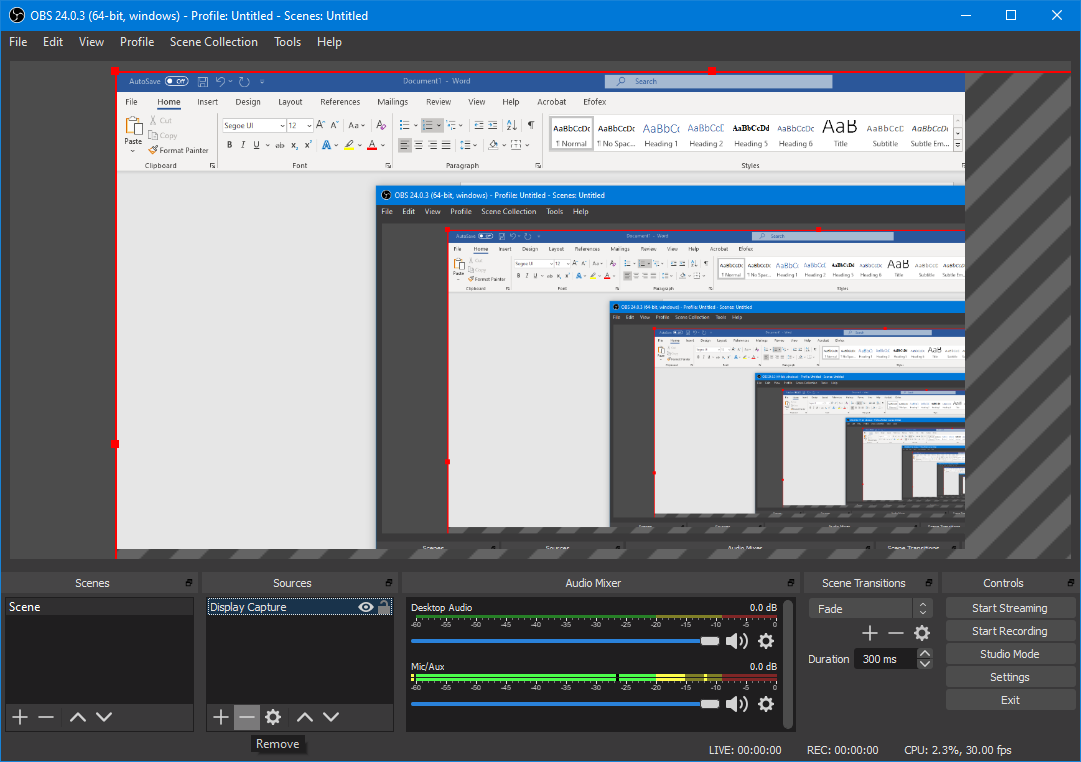Screen dimensions: 1081x762
Task: Click the Exit button in Controls
Action: (1010, 700)
